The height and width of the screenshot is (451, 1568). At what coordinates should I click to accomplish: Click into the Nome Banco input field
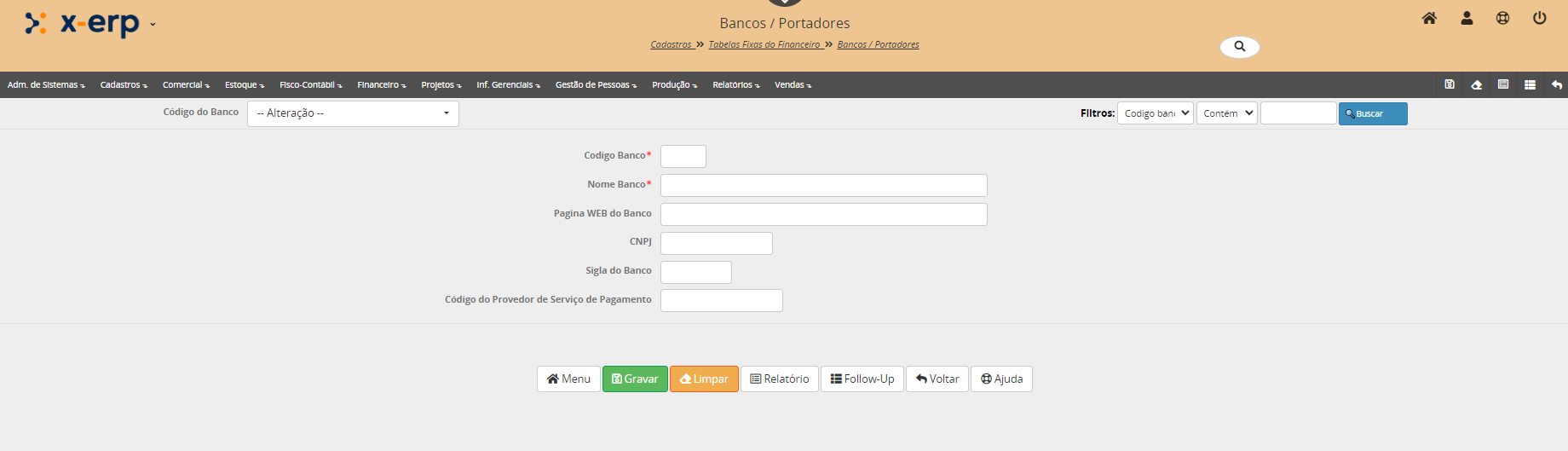point(823,185)
